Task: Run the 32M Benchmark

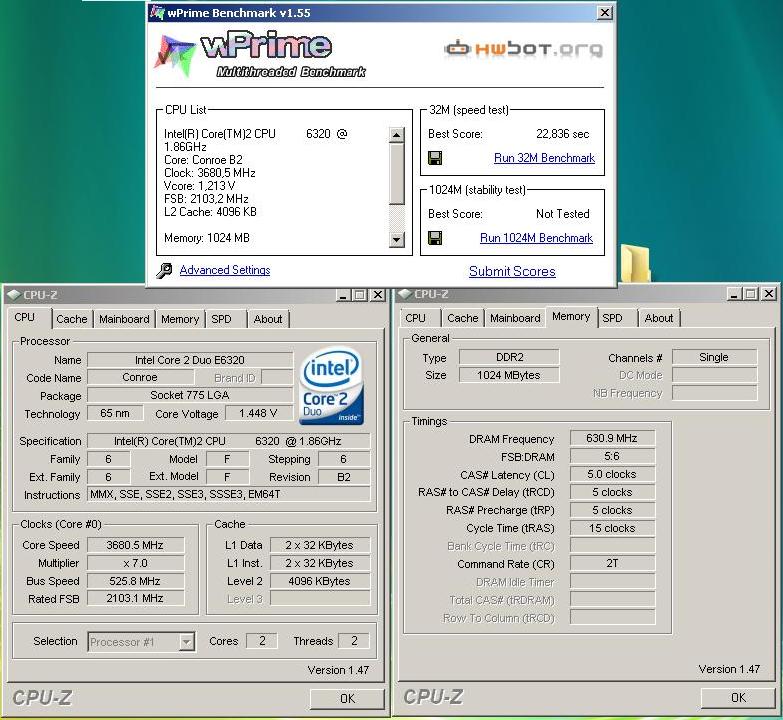Action: point(544,158)
